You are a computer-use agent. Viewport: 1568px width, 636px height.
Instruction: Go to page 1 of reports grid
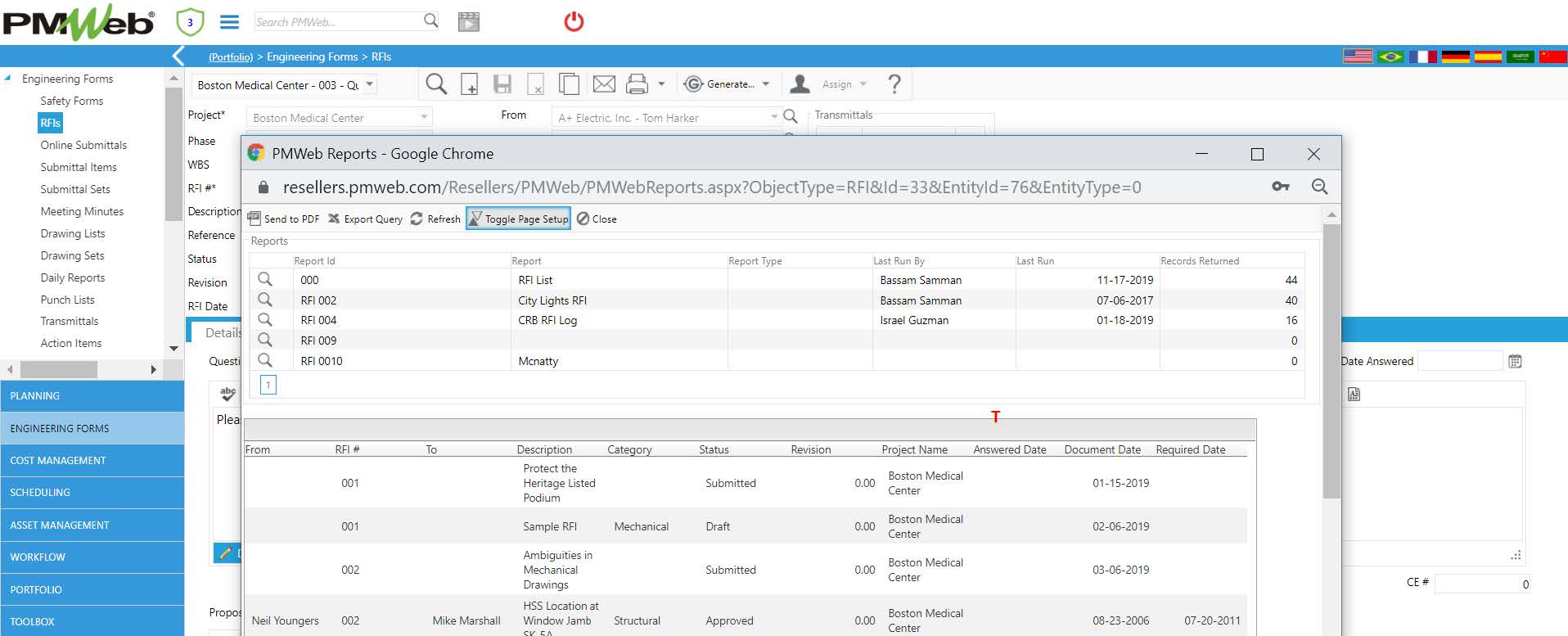[268, 385]
